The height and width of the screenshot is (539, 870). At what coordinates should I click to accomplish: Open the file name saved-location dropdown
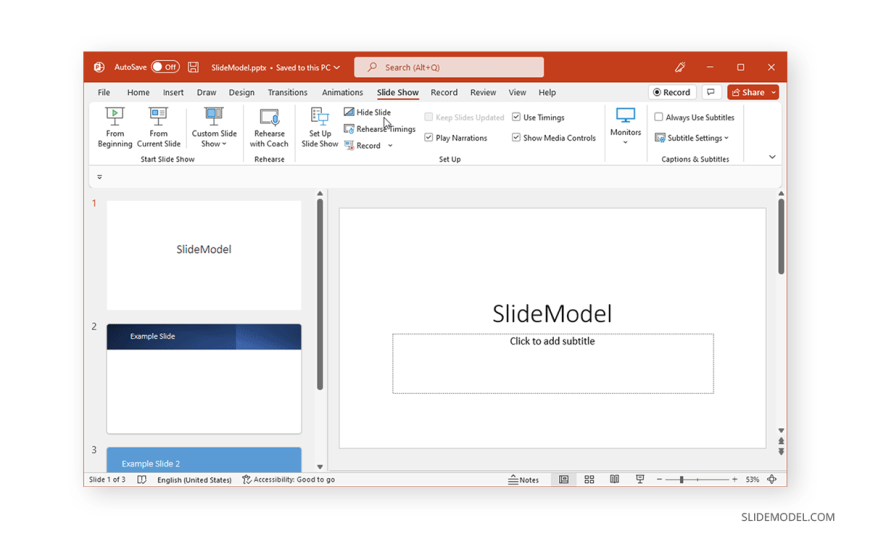337,67
